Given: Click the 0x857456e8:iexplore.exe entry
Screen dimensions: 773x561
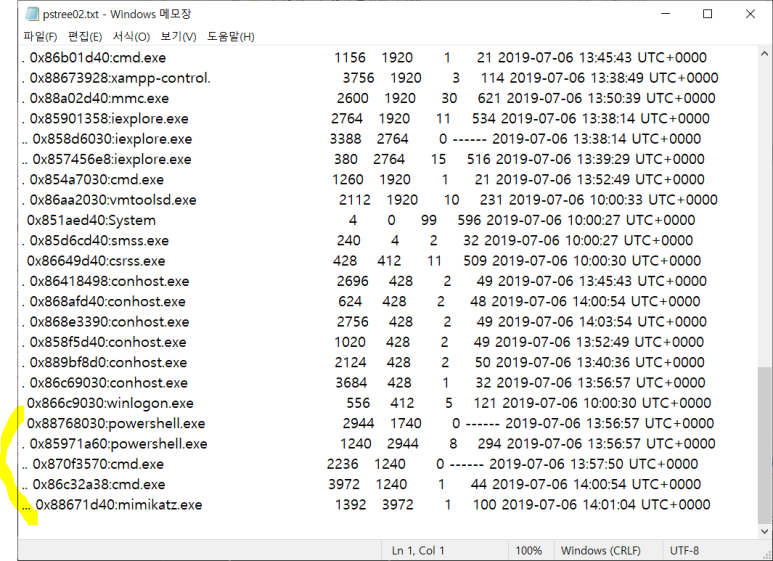Looking at the screenshot, I should pyautogui.click(x=112, y=159).
